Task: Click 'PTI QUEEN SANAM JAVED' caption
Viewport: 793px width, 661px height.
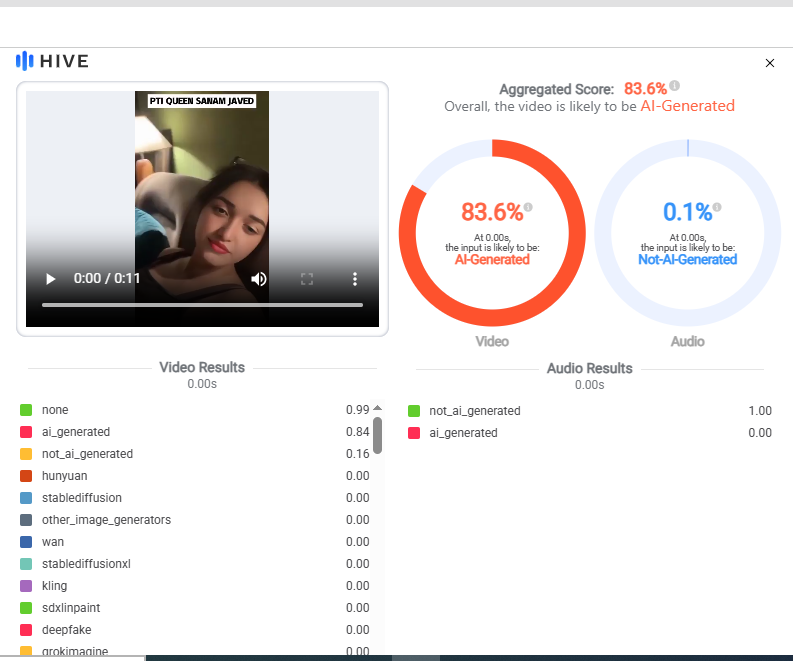Action: pyautogui.click(x=202, y=101)
